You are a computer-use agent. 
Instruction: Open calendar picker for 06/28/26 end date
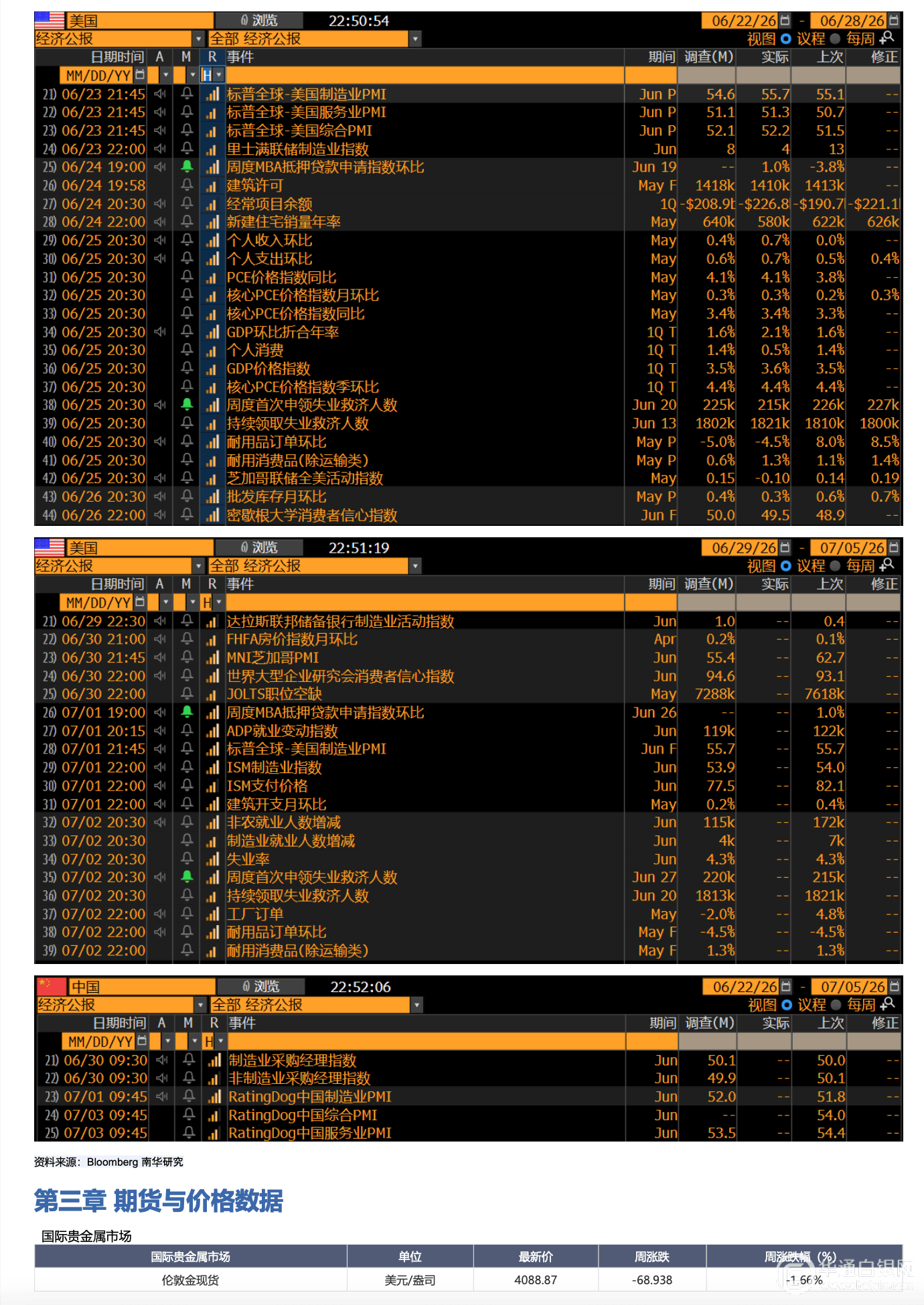click(x=893, y=21)
